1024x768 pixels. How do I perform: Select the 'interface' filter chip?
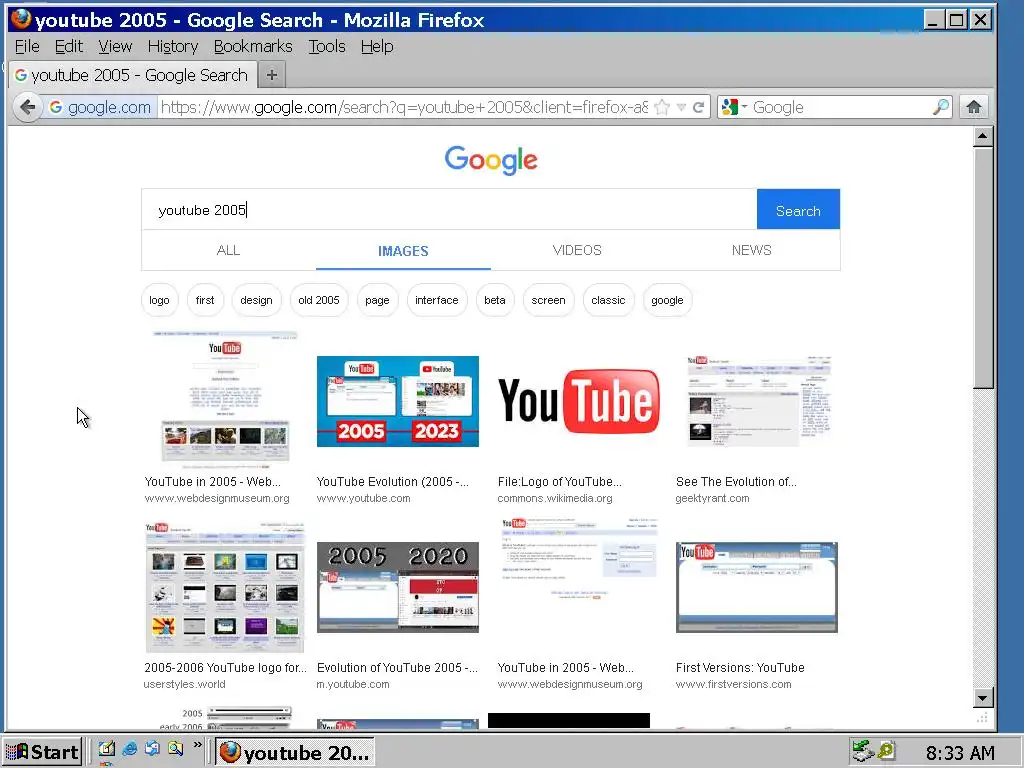coord(437,300)
